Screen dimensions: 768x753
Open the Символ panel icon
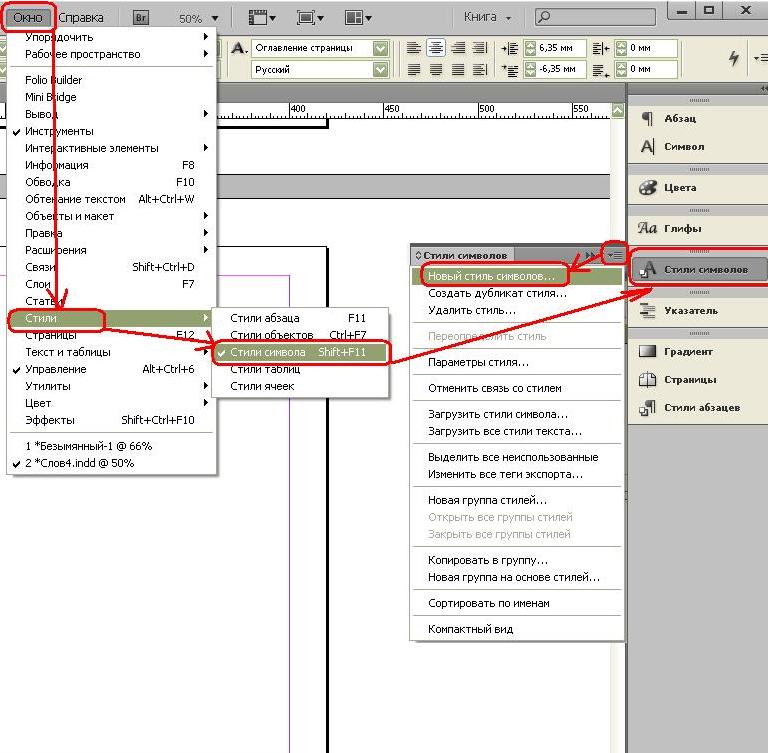coord(648,146)
